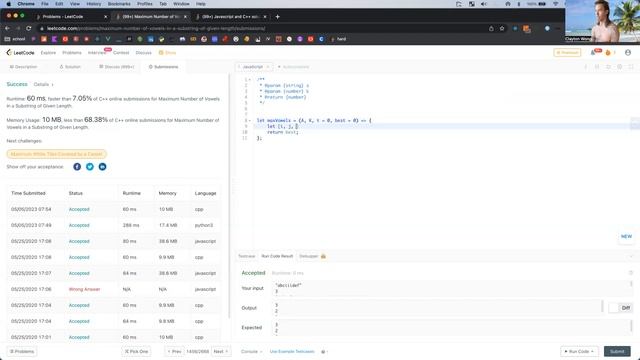Go to the Next problem
This screenshot has width=640, height=360.
click(x=221, y=351)
